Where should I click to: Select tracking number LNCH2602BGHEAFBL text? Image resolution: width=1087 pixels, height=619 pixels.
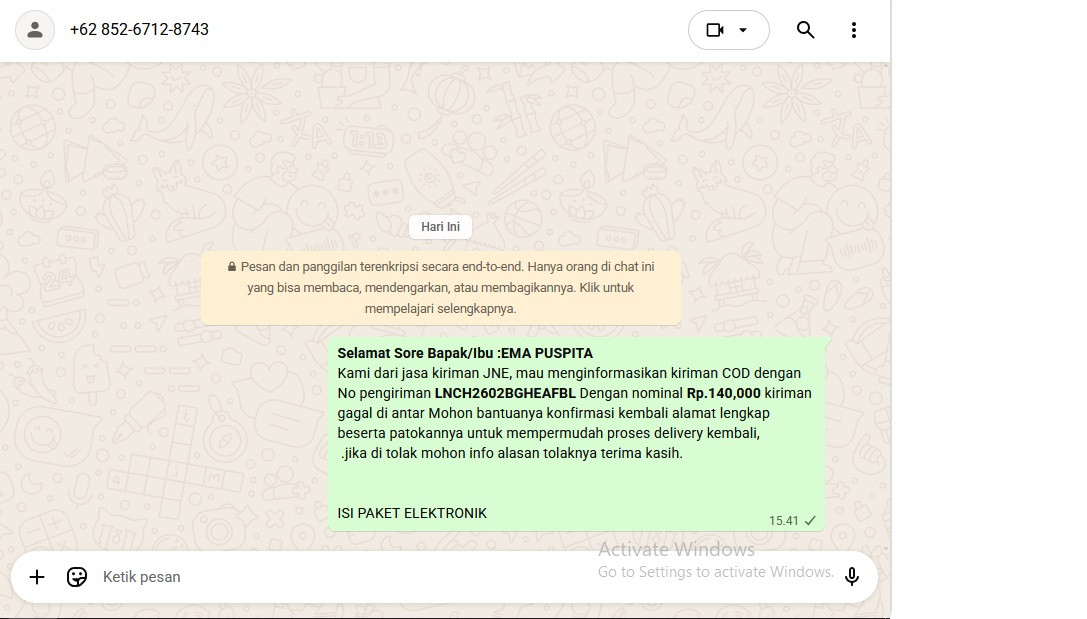[x=505, y=393]
